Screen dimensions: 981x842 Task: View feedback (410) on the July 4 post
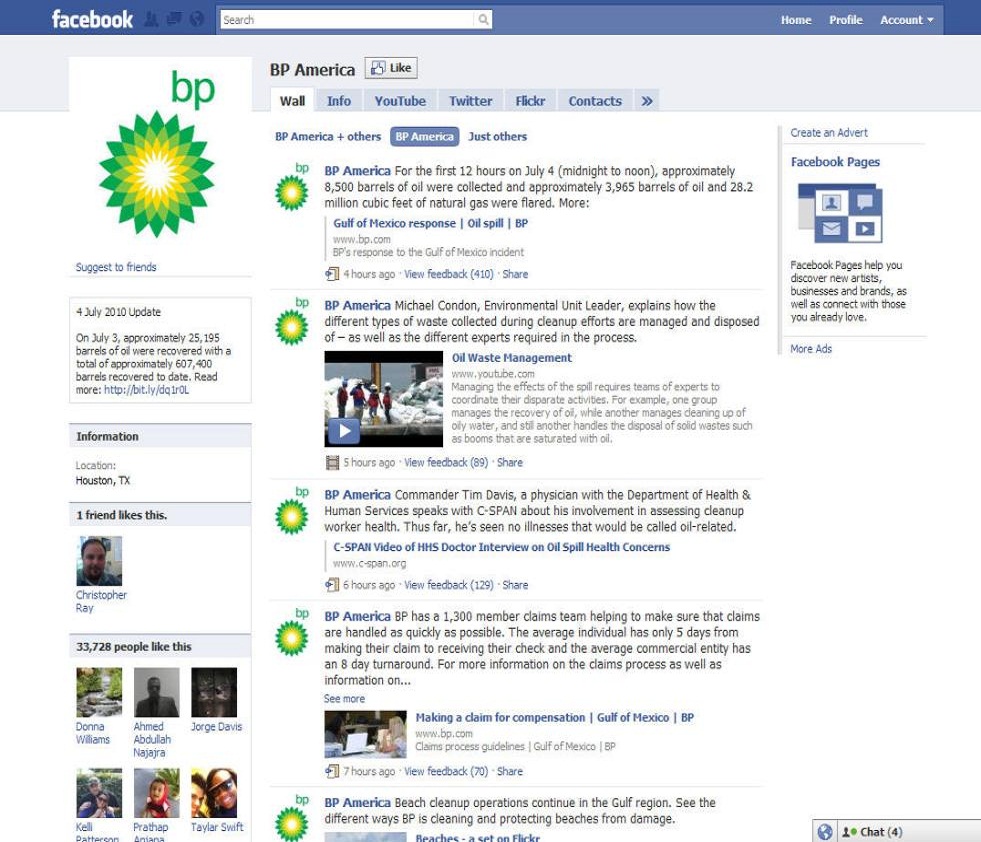pos(449,274)
